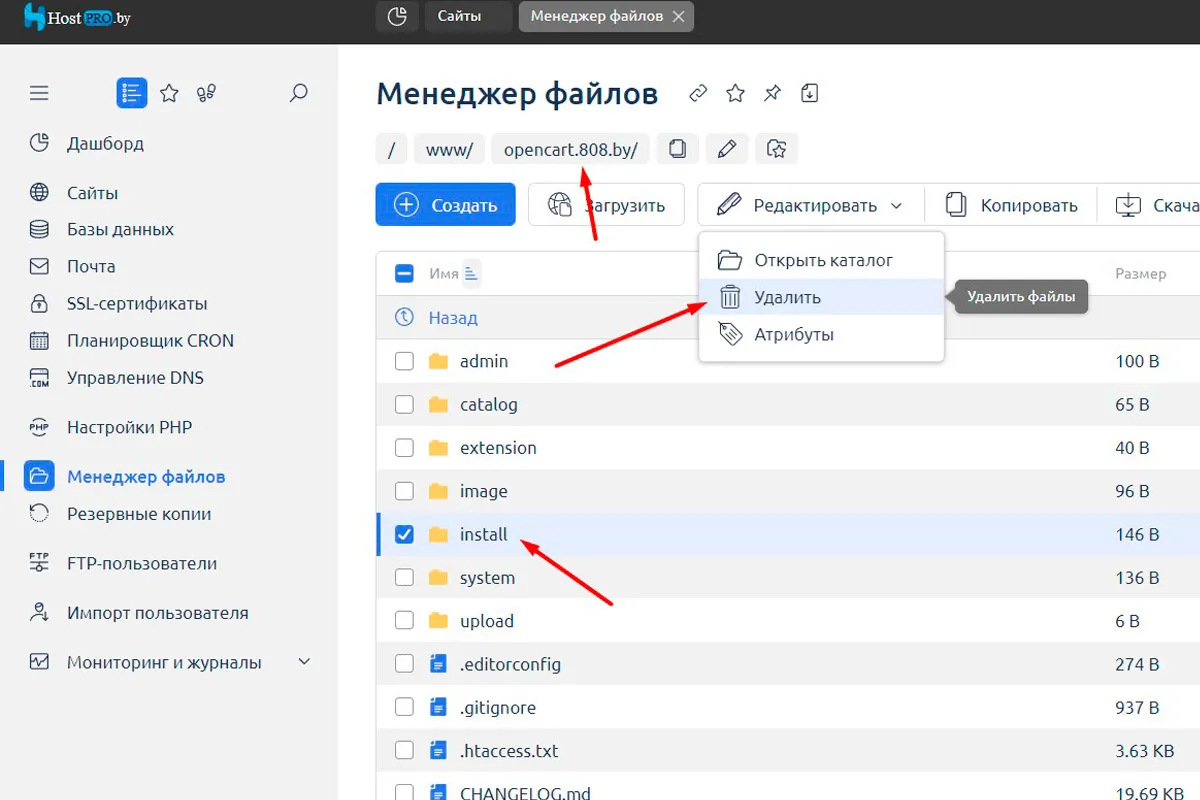1200x800 pixels.
Task: Click the pin icon beside page title
Action: 772,94
